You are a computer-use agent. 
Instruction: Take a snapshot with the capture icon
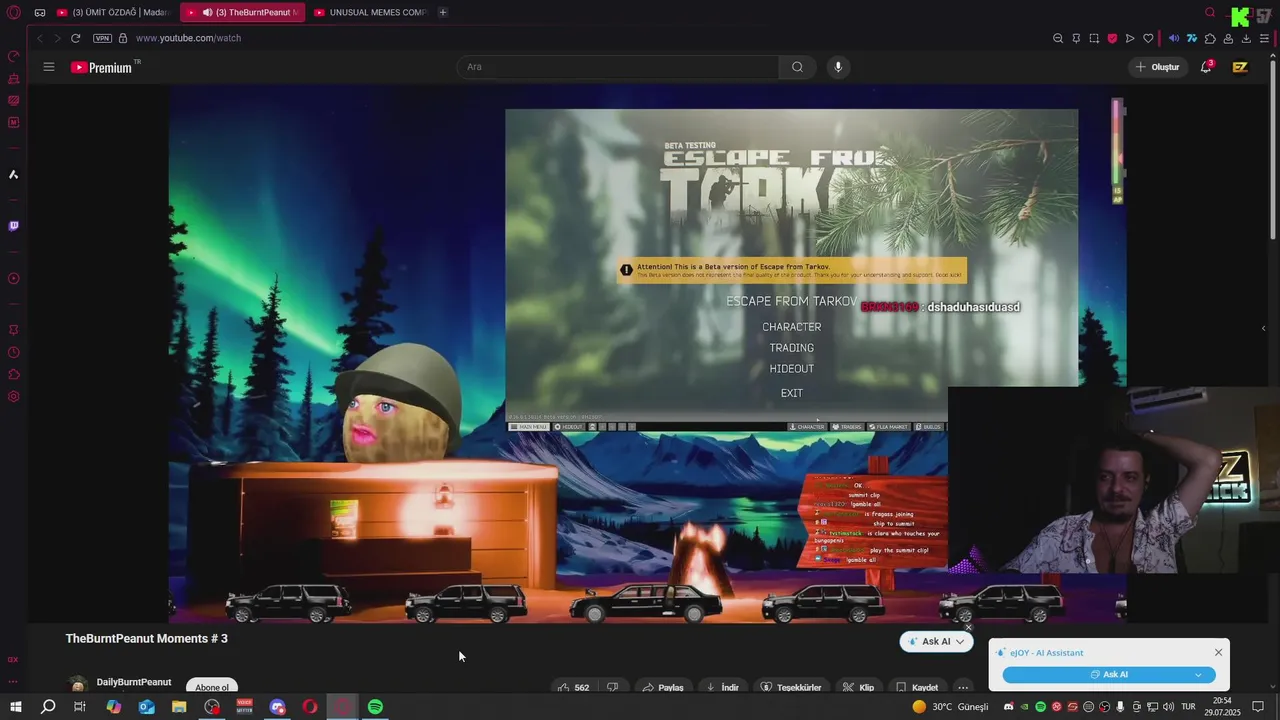click(1094, 38)
